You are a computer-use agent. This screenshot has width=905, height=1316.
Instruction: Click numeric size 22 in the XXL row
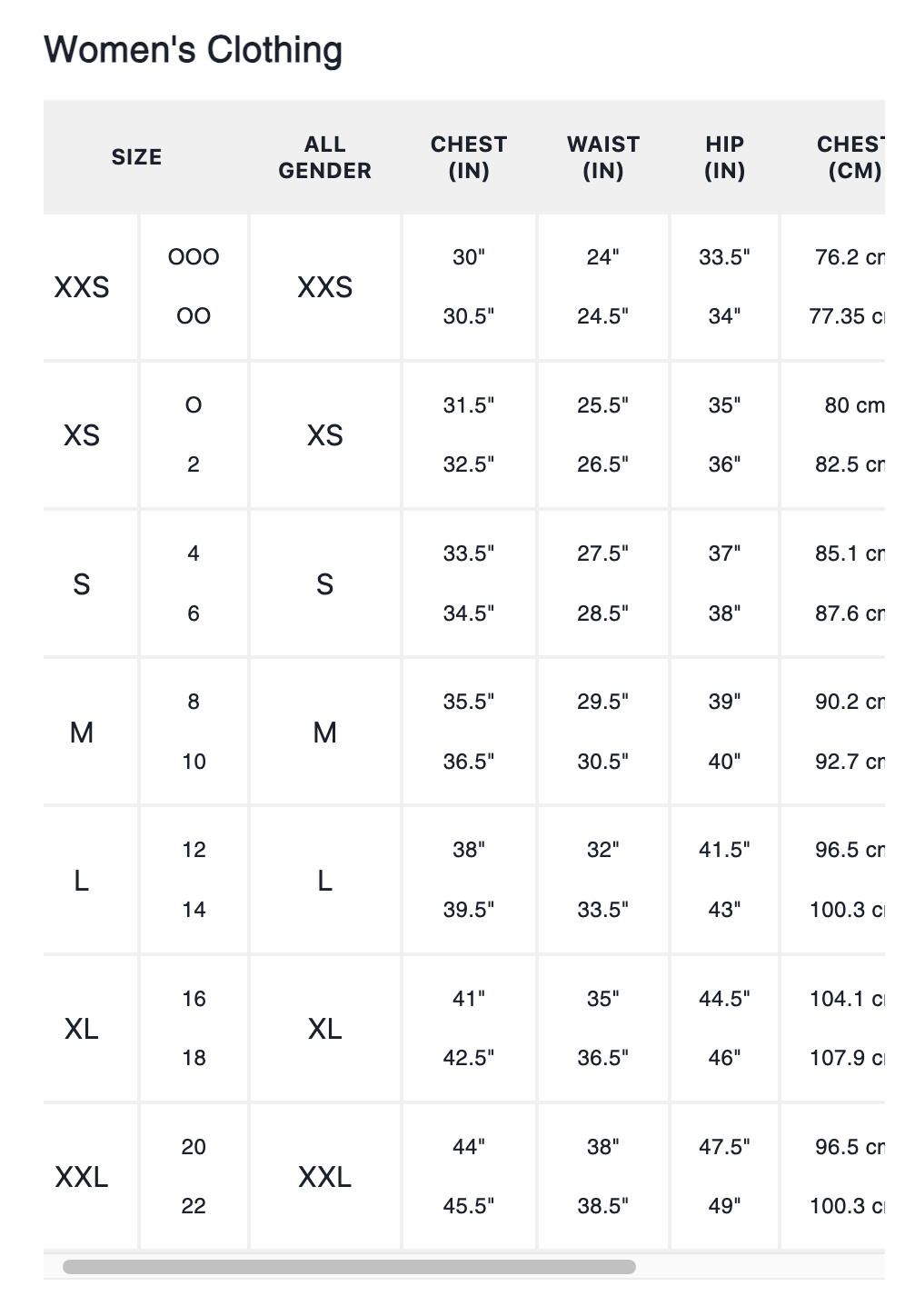click(194, 1206)
